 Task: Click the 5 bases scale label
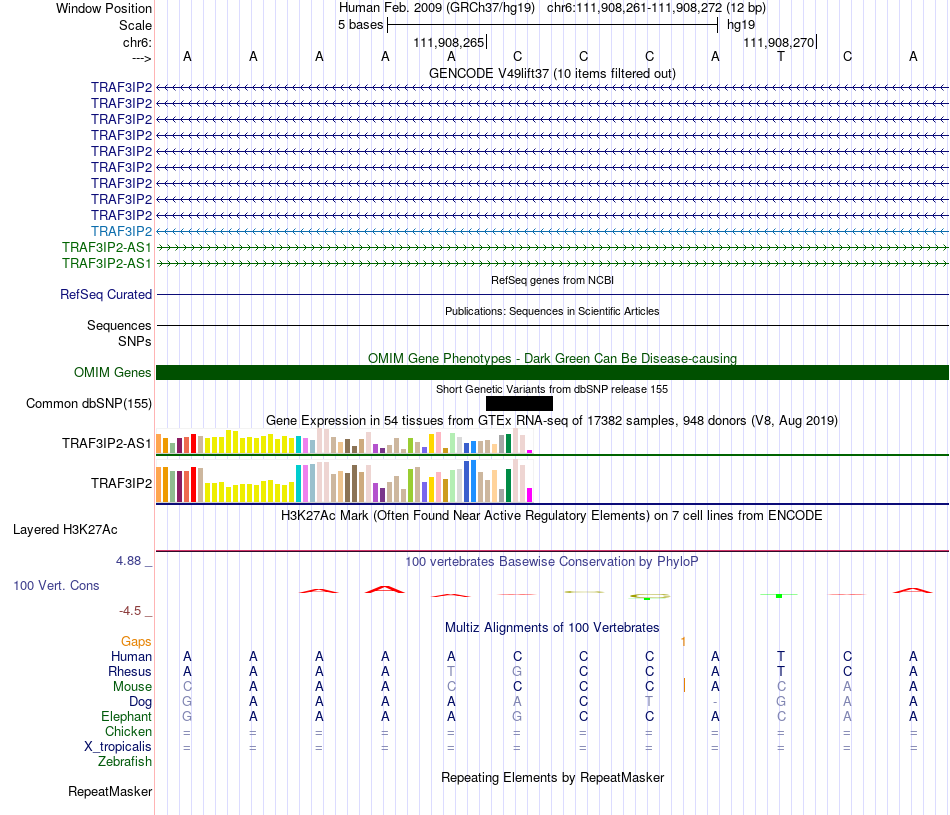coord(360,25)
